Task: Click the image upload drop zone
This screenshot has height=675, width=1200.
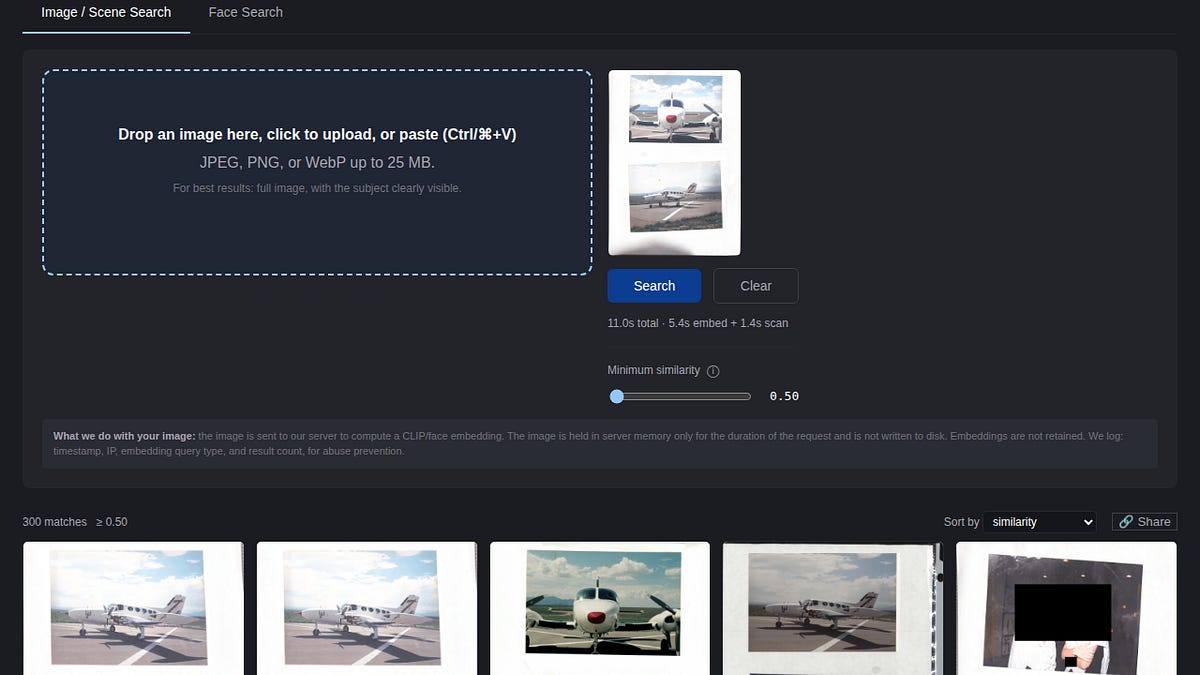Action: click(317, 172)
